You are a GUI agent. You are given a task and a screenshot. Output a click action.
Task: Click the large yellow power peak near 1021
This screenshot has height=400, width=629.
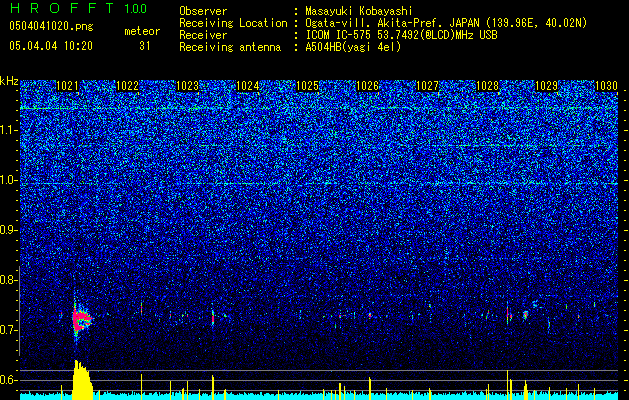click(83, 380)
